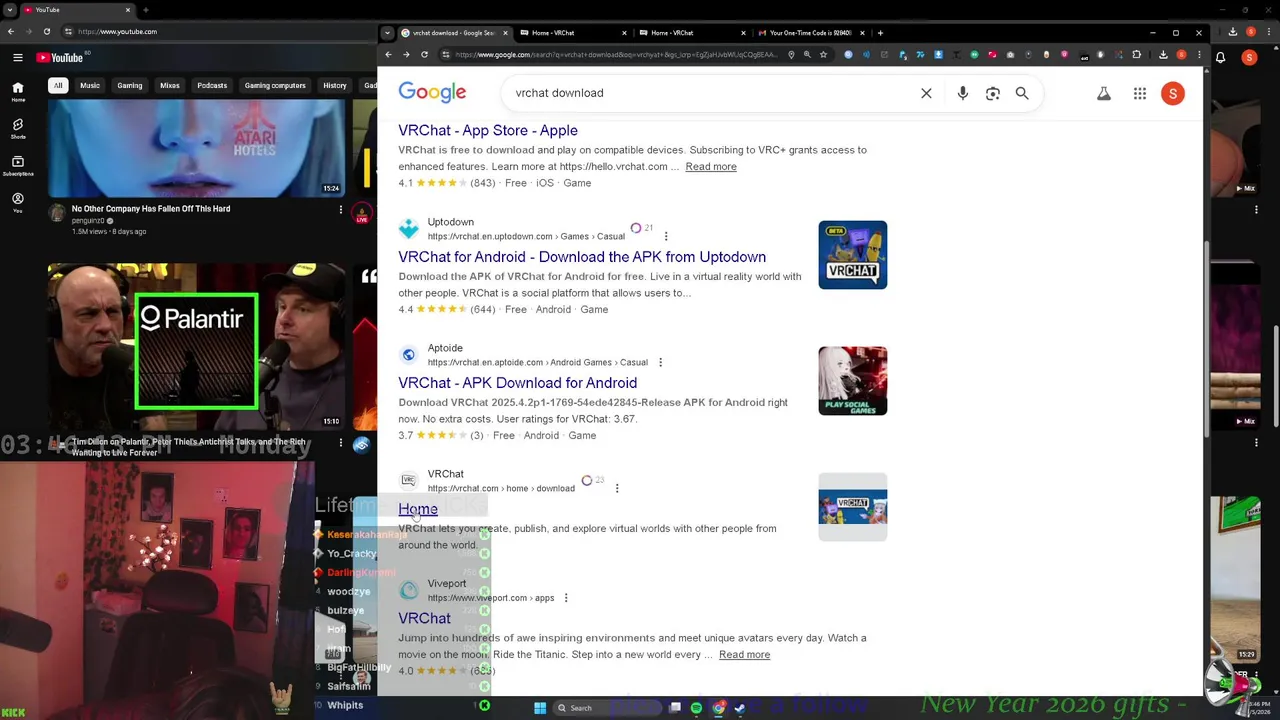Expand Read more on App Store snippet
Image resolution: width=1280 pixels, height=720 pixels.
[x=711, y=166]
